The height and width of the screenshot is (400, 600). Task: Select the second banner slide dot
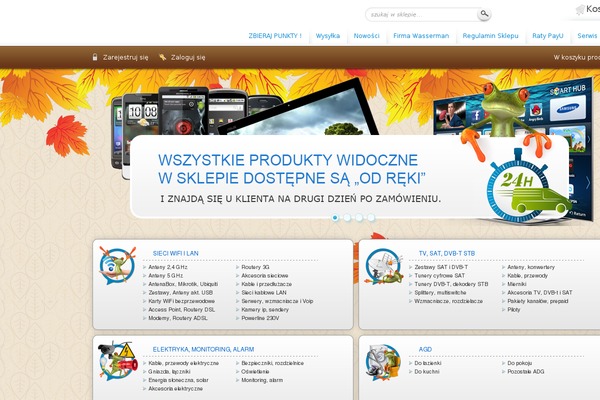(347, 217)
